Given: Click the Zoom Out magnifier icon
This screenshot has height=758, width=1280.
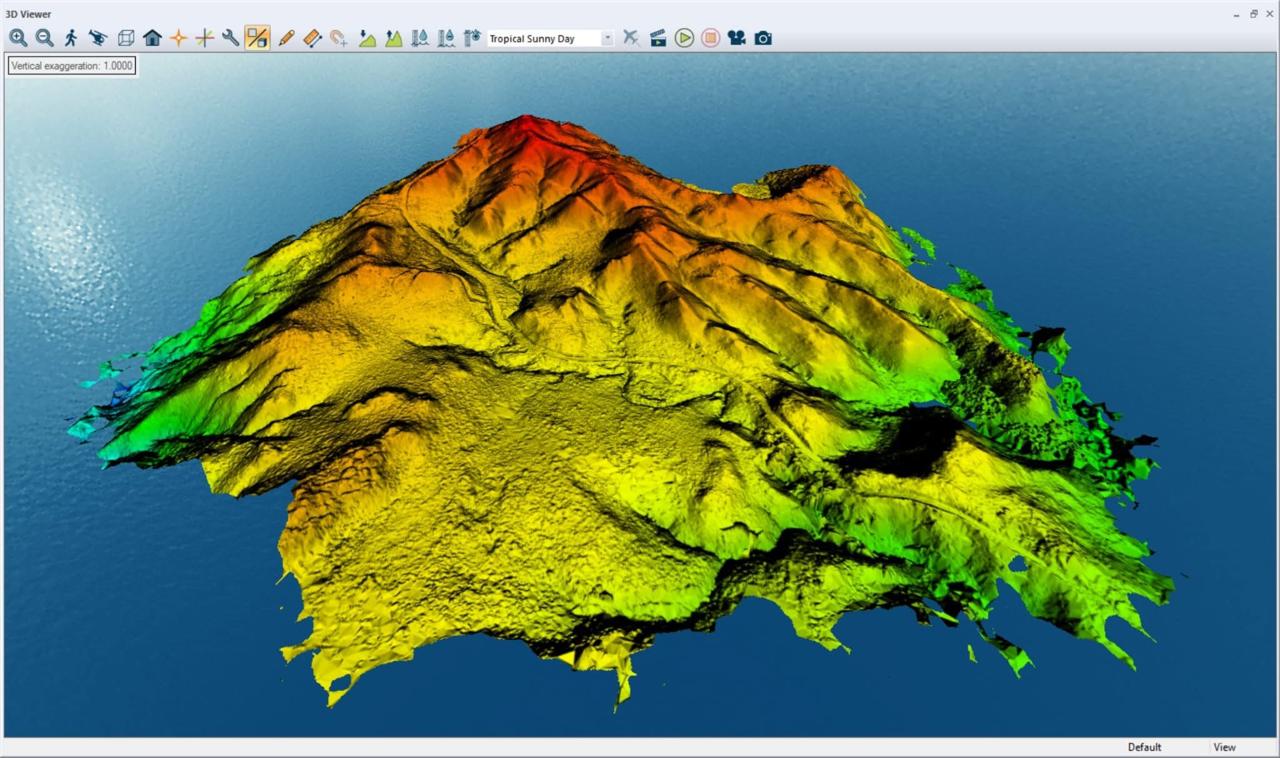Looking at the screenshot, I should point(45,38).
